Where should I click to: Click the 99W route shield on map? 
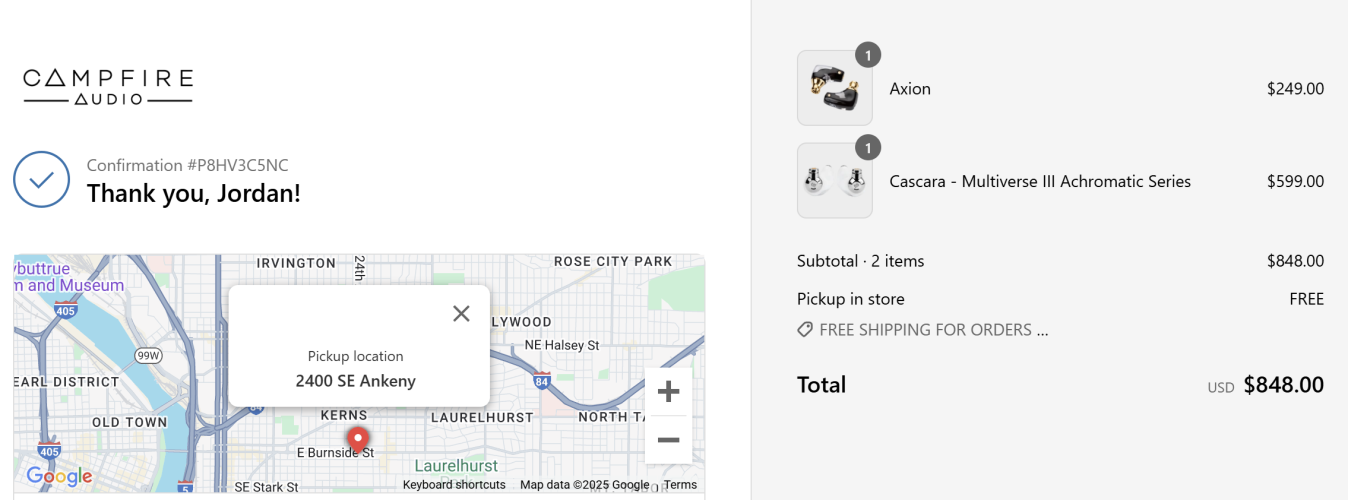click(x=148, y=355)
